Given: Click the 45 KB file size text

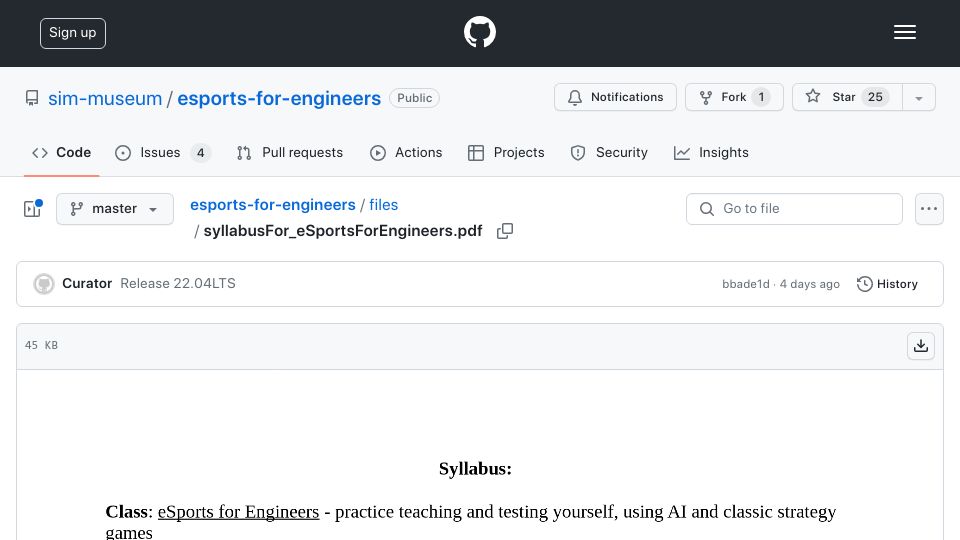Looking at the screenshot, I should coord(41,345).
